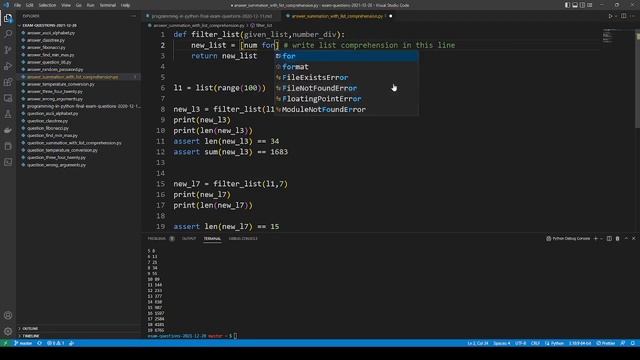Screen dimensions: 640x360
Task: Open the Run and Debug view
Action: 8,66
